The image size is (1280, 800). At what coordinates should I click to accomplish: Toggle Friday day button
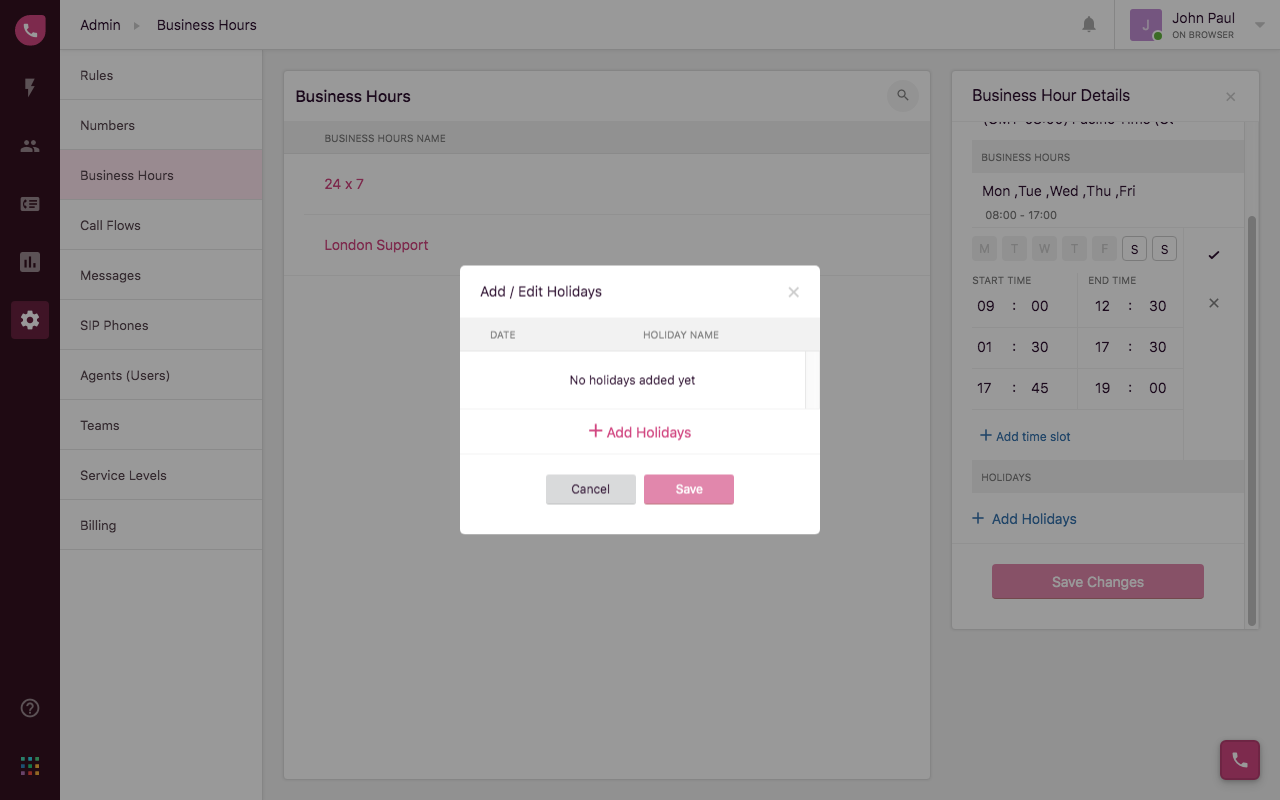pyautogui.click(x=1105, y=249)
